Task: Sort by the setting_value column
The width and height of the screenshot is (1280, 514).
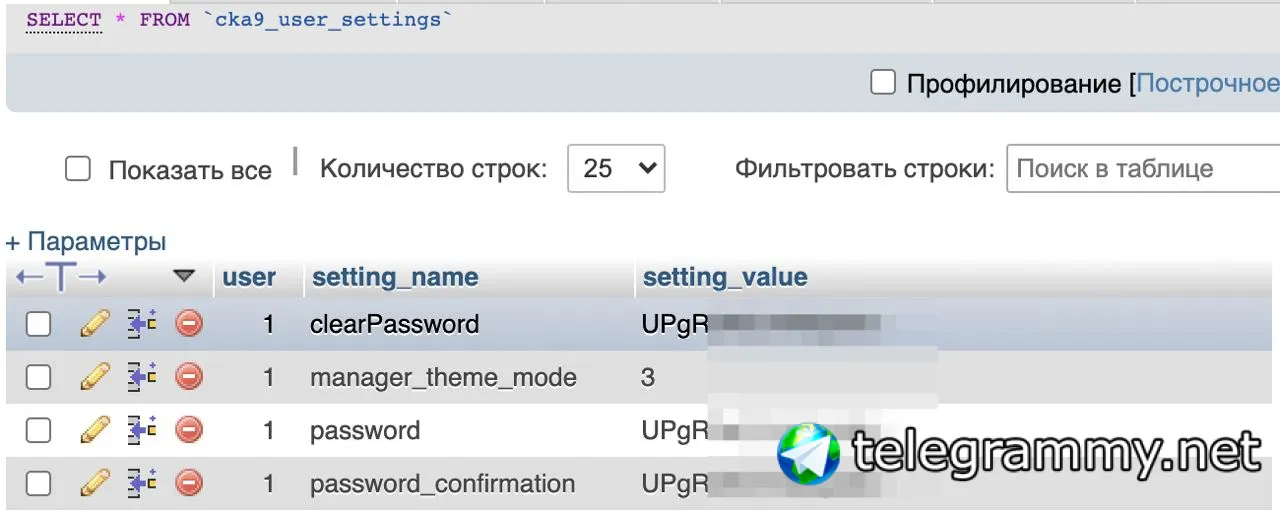Action: 725,277
